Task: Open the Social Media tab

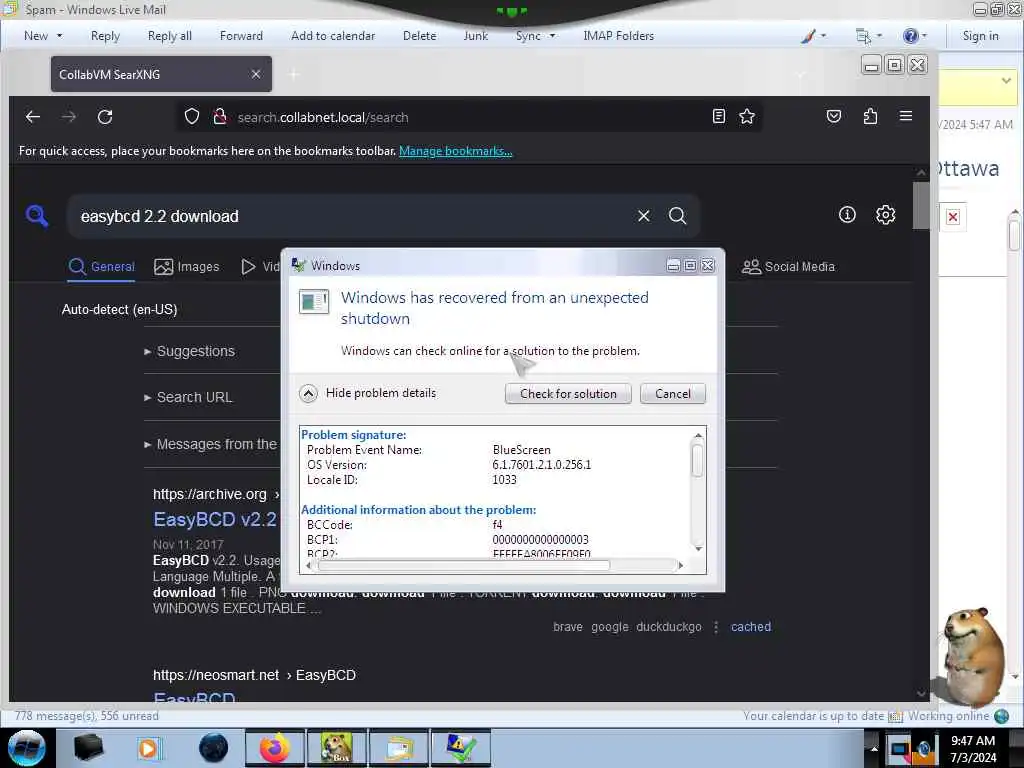Action: (788, 266)
